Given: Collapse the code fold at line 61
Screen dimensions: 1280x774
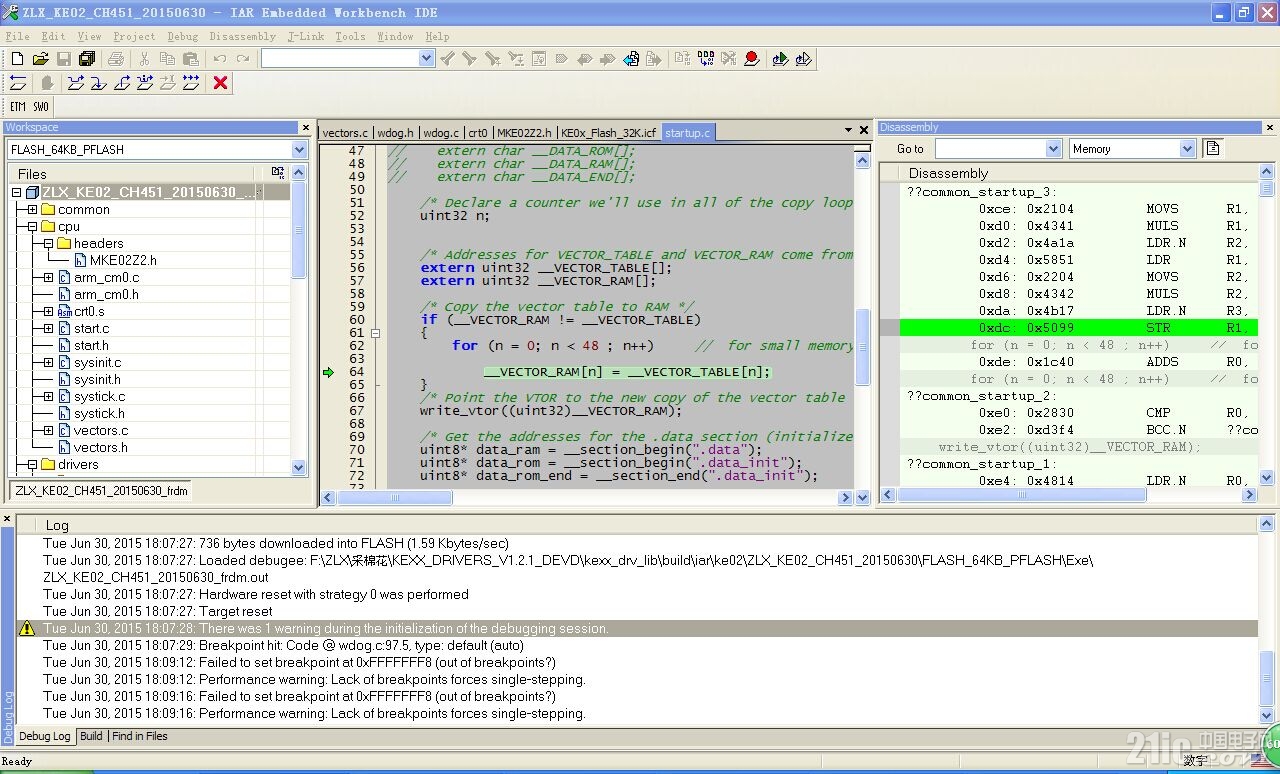Looking at the screenshot, I should [x=375, y=333].
